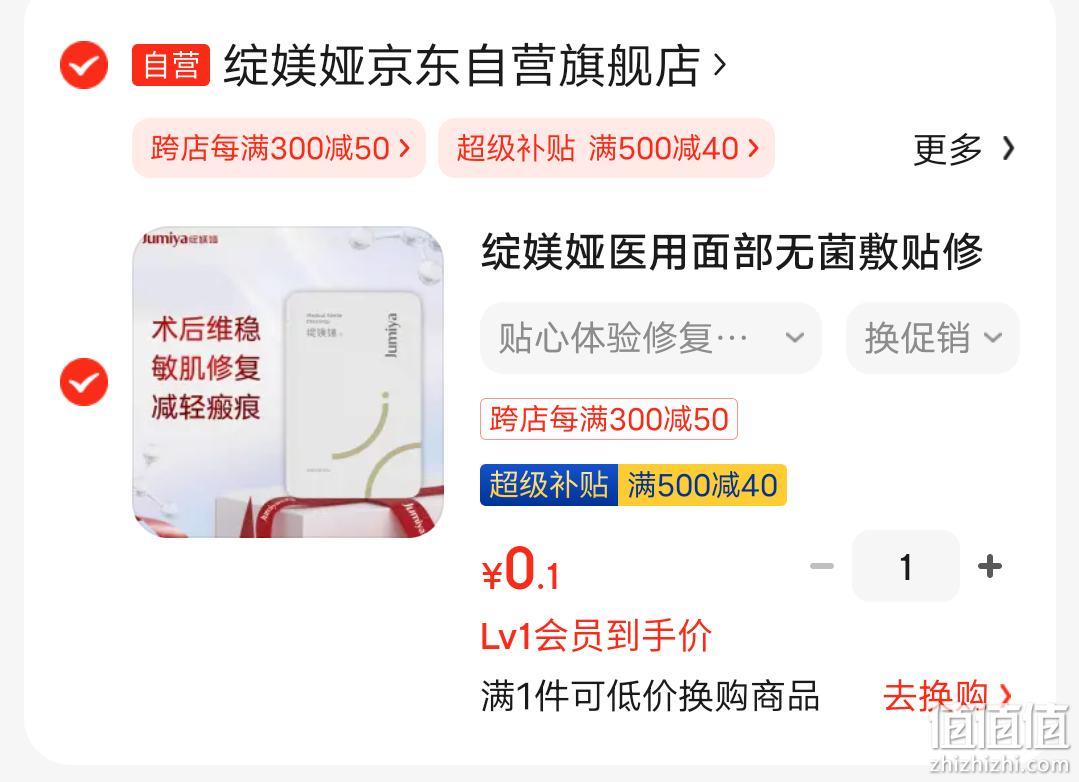
Task: Click the quantity field showing 1
Action: pos(906,567)
